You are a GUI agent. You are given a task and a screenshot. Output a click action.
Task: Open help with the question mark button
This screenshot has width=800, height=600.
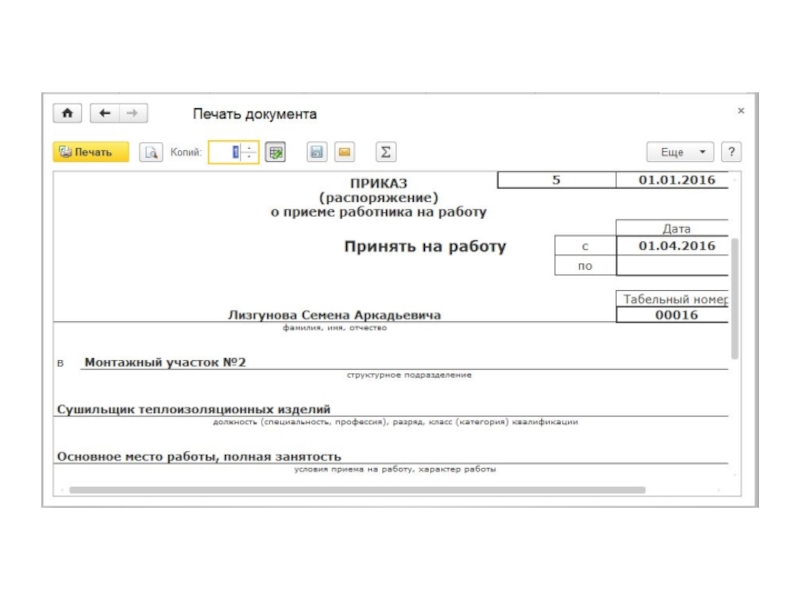pos(731,152)
